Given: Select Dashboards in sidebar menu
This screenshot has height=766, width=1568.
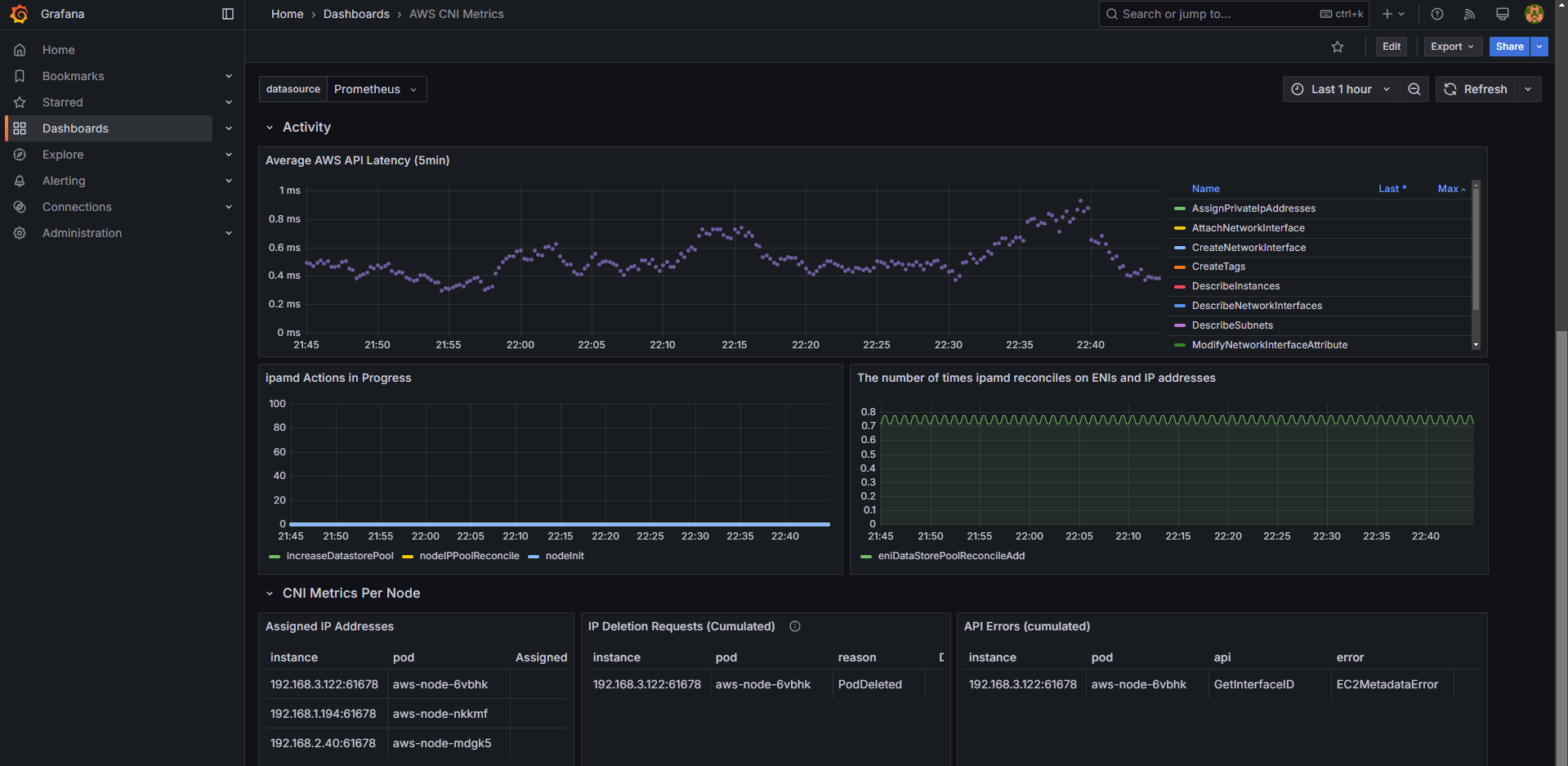Looking at the screenshot, I should [x=75, y=128].
